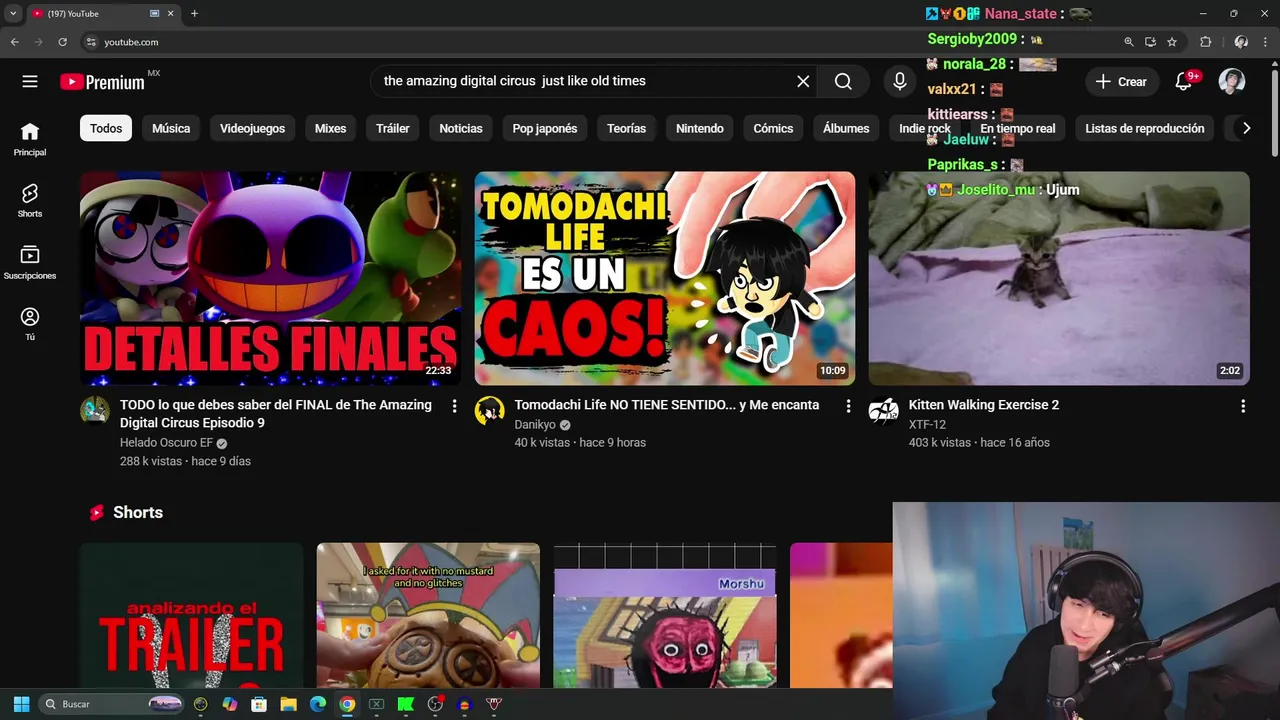The image size is (1280, 720).
Task: Select the Videojuegos filter chip
Action: [252, 128]
